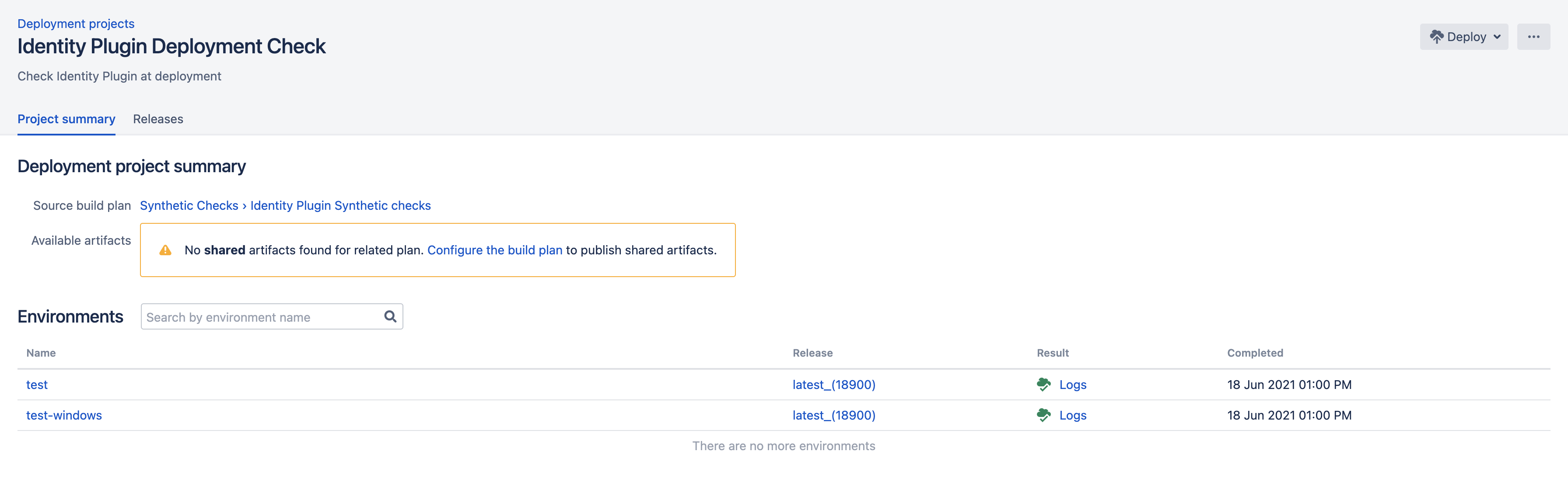The image size is (1568, 486).
Task: Open the more actions ellipsis menu
Action: (x=1533, y=37)
